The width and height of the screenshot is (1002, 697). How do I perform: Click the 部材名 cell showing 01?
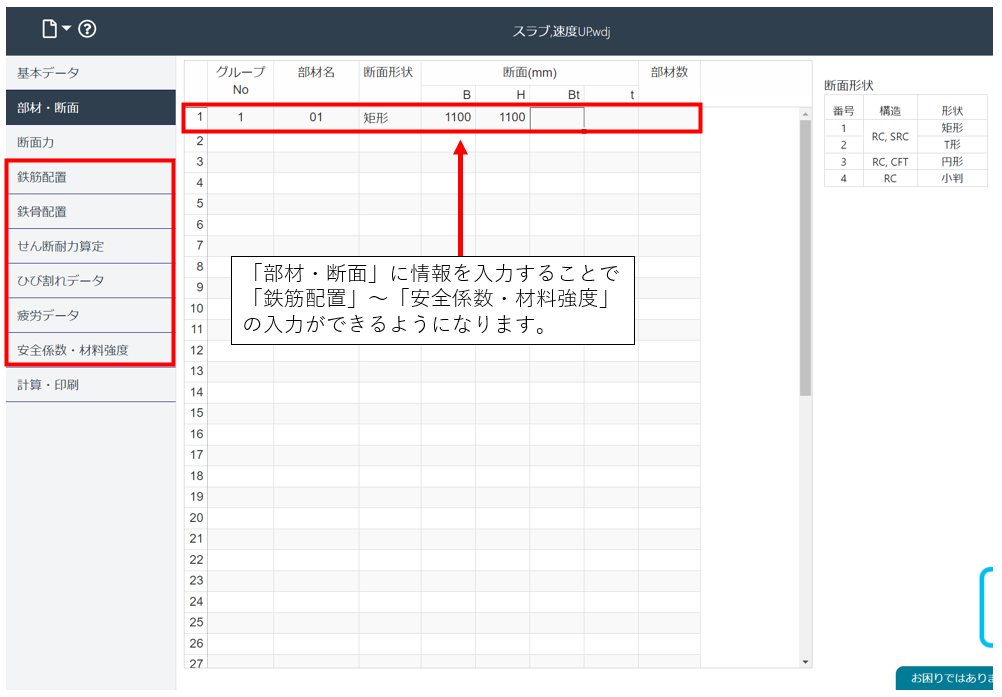316,118
